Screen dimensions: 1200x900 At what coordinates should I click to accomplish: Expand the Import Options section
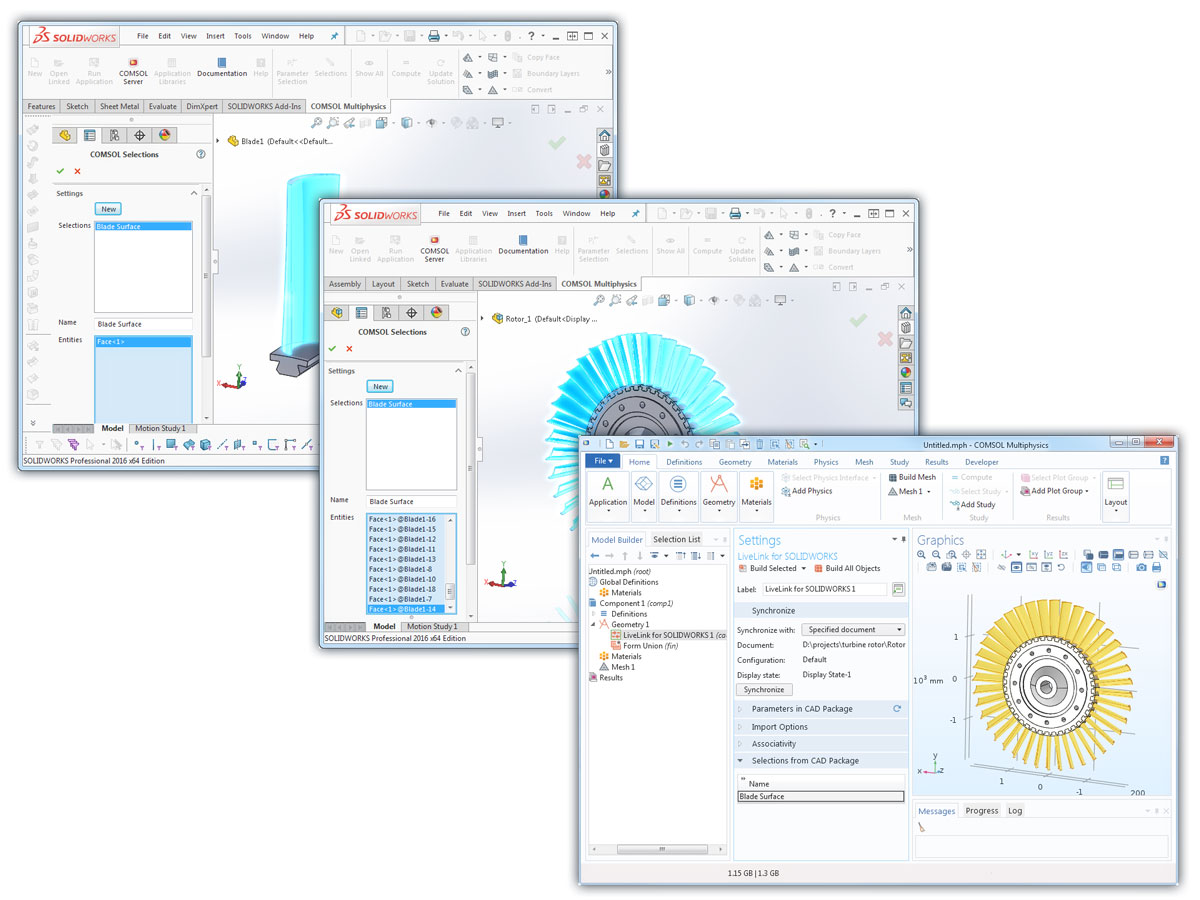coord(779,727)
